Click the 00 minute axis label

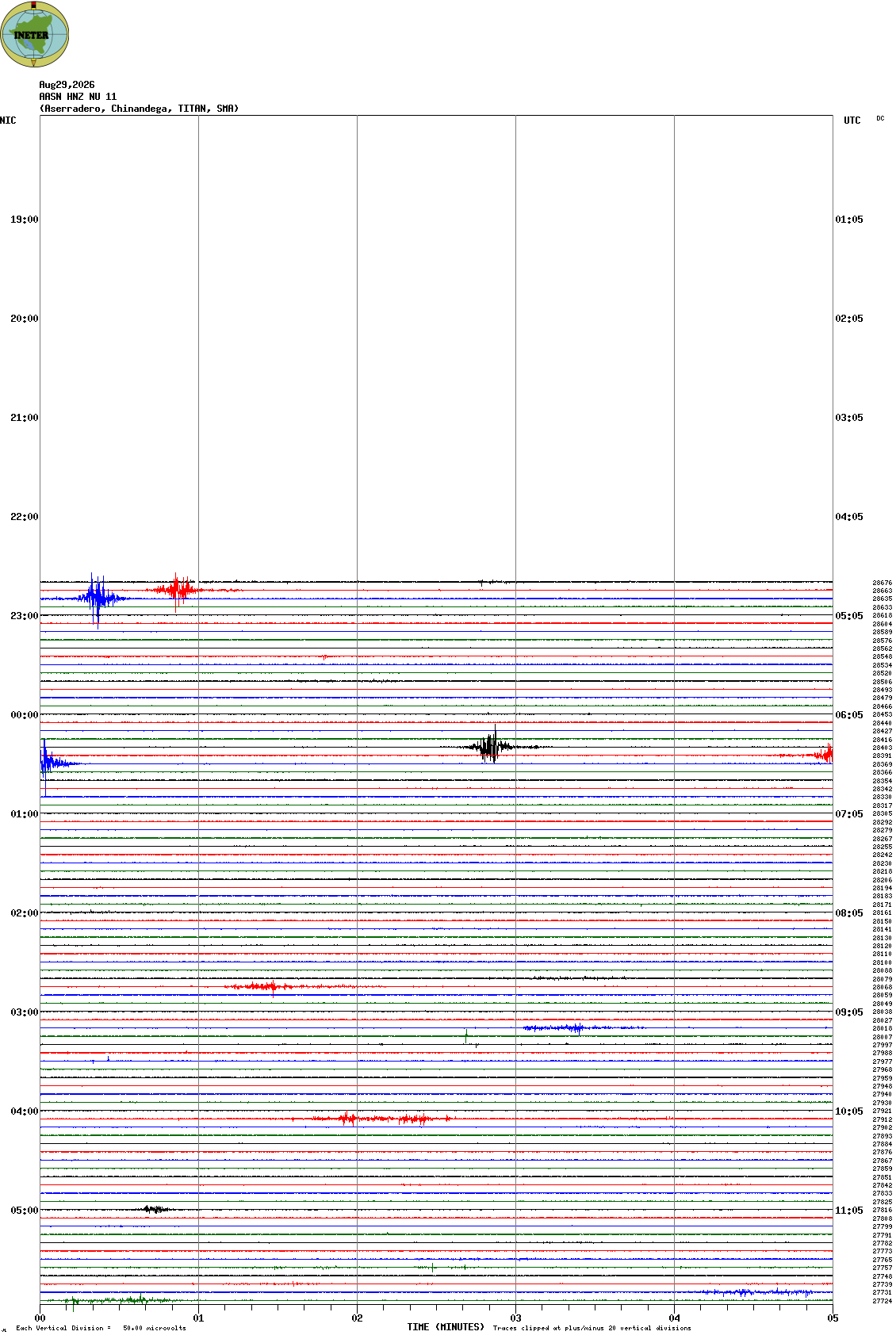[x=40, y=1318]
